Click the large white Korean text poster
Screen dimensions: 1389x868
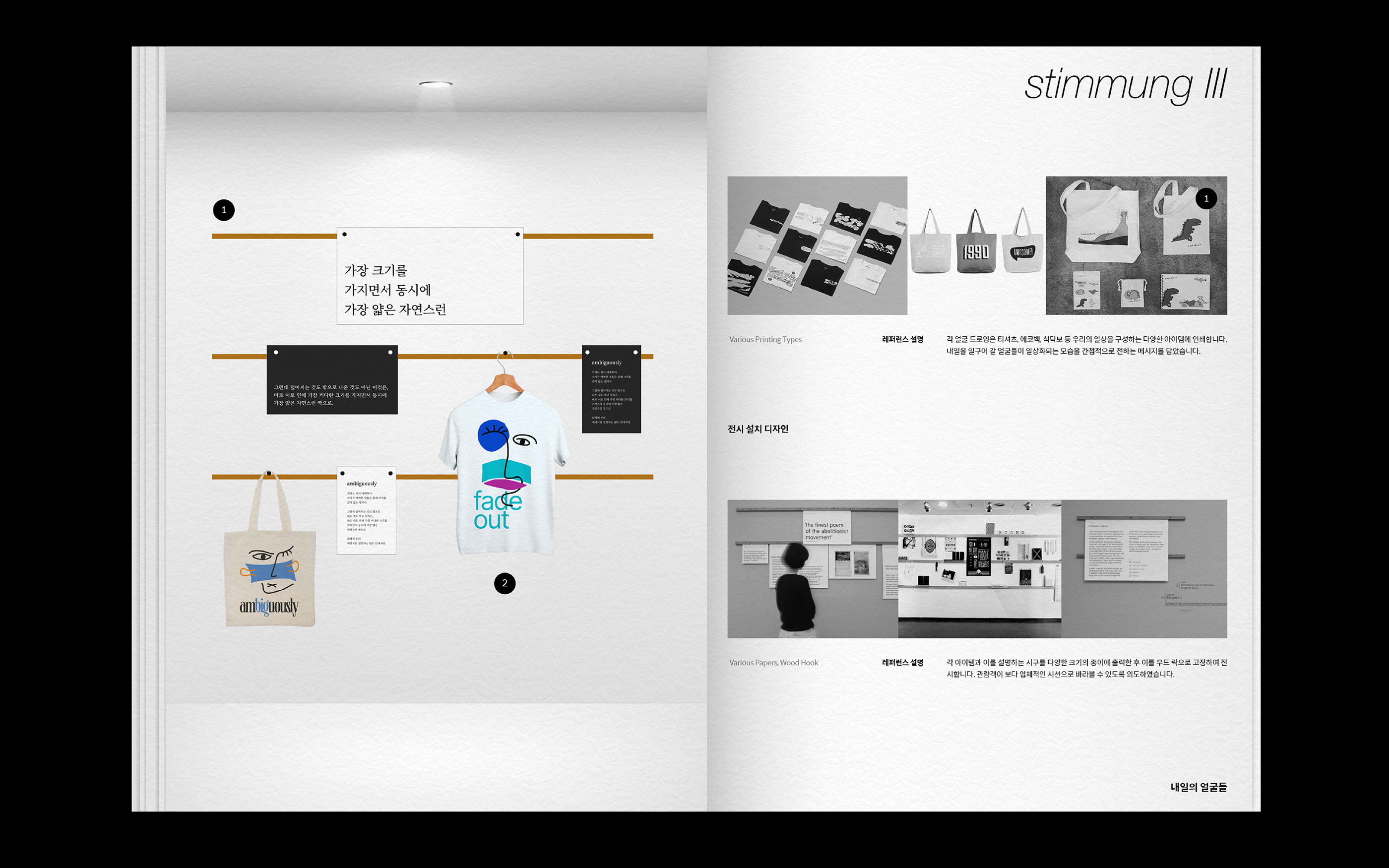430,276
